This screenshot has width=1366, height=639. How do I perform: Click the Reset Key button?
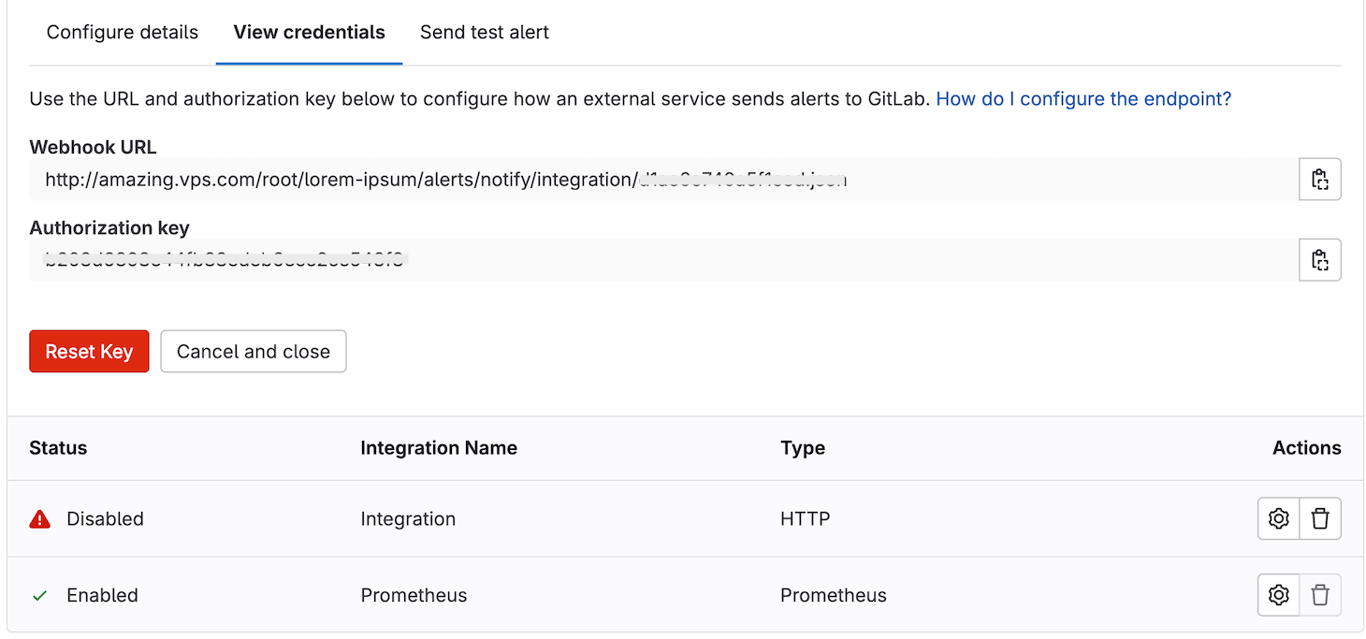pyautogui.click(x=89, y=351)
